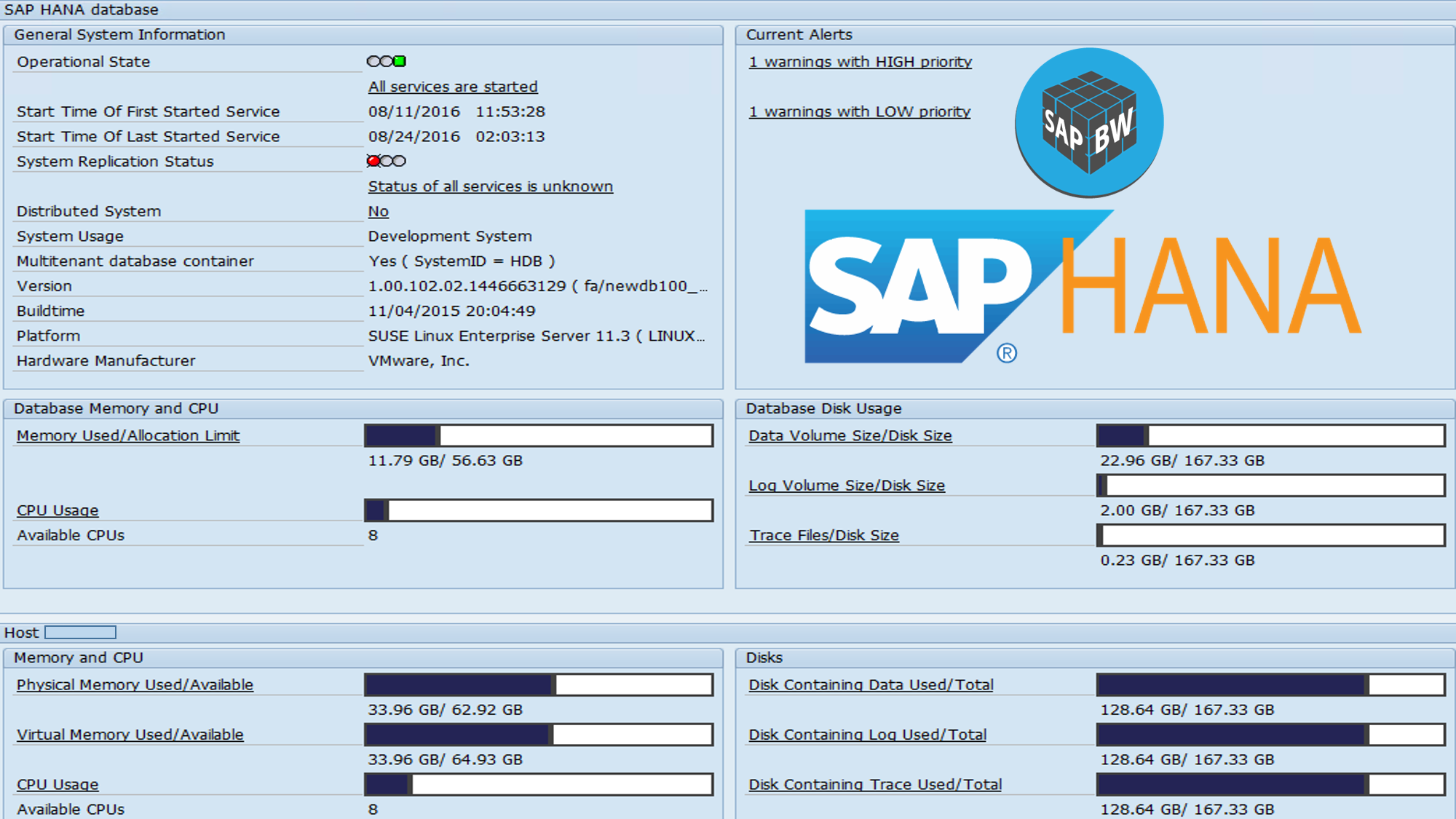This screenshot has height=819, width=1456.
Task: Collapse the Current Alerts panel
Action: click(799, 34)
